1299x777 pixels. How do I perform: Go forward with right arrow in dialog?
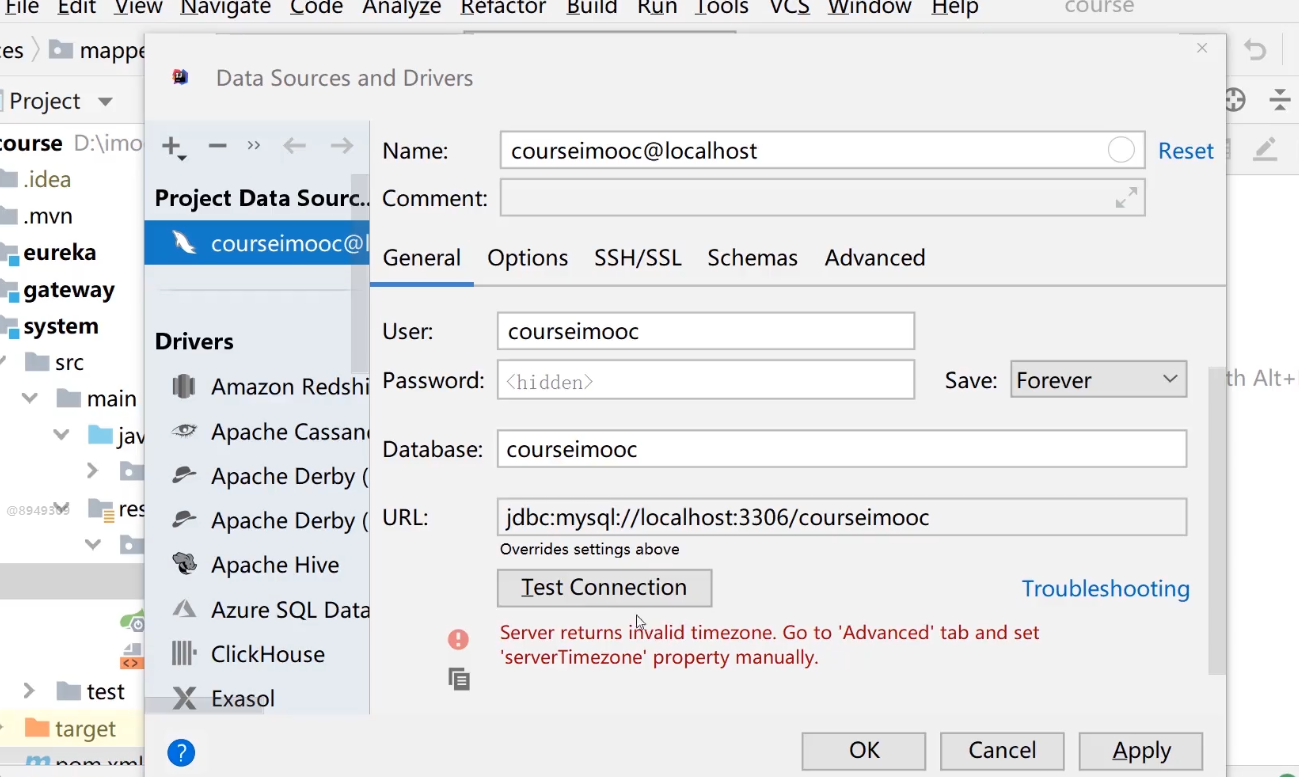(342, 146)
